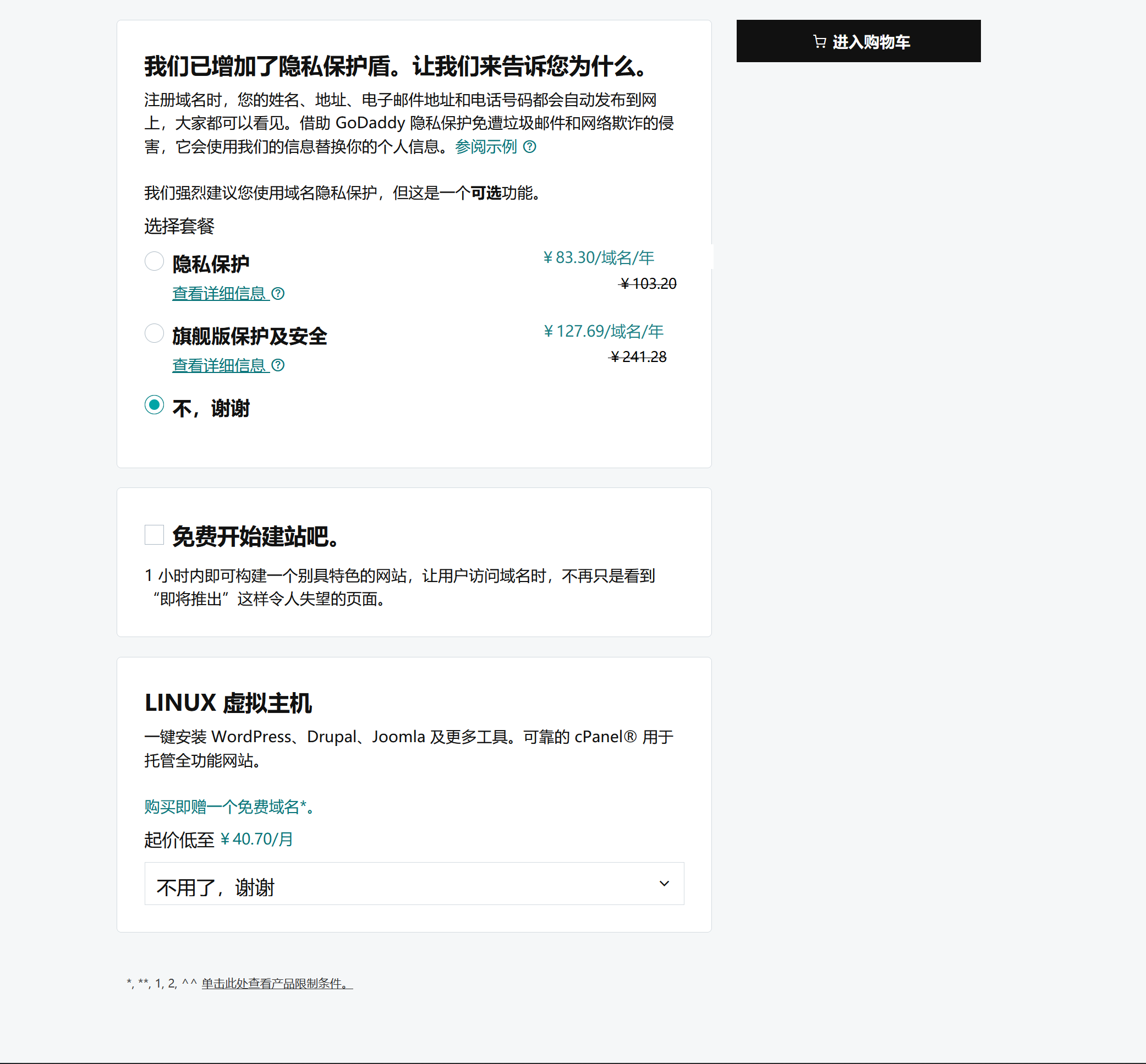1146x1064 pixels.
Task: Choose the 不，谢谢 radio option
Action: pyautogui.click(x=153, y=405)
